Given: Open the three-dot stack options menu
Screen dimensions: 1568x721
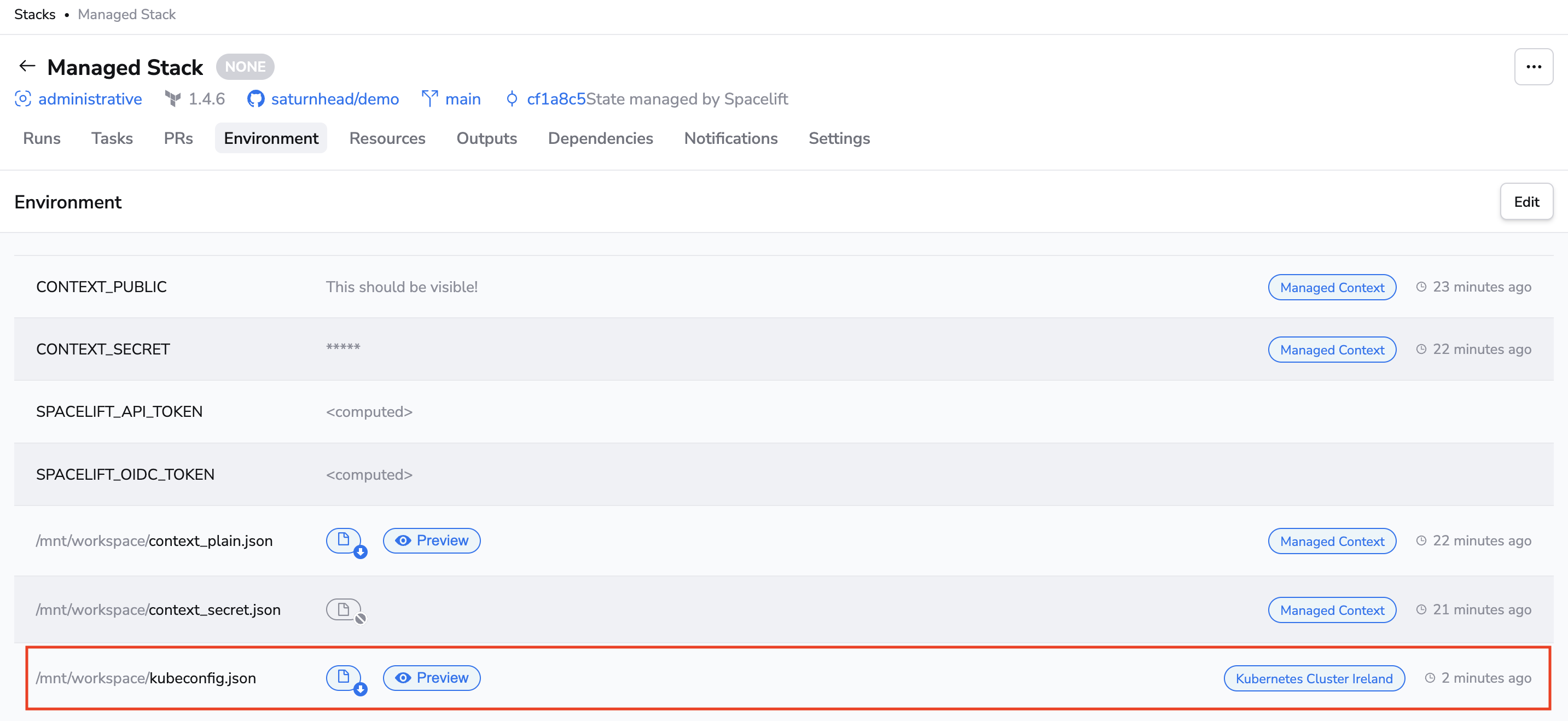Looking at the screenshot, I should click(1532, 67).
